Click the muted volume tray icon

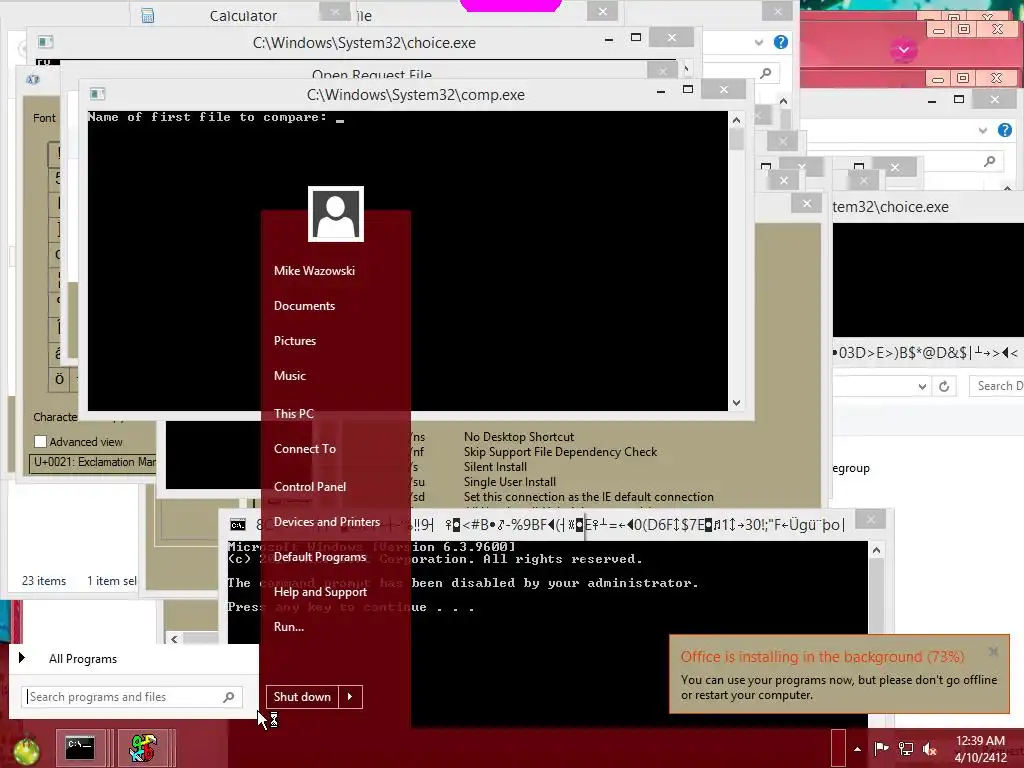(930, 749)
